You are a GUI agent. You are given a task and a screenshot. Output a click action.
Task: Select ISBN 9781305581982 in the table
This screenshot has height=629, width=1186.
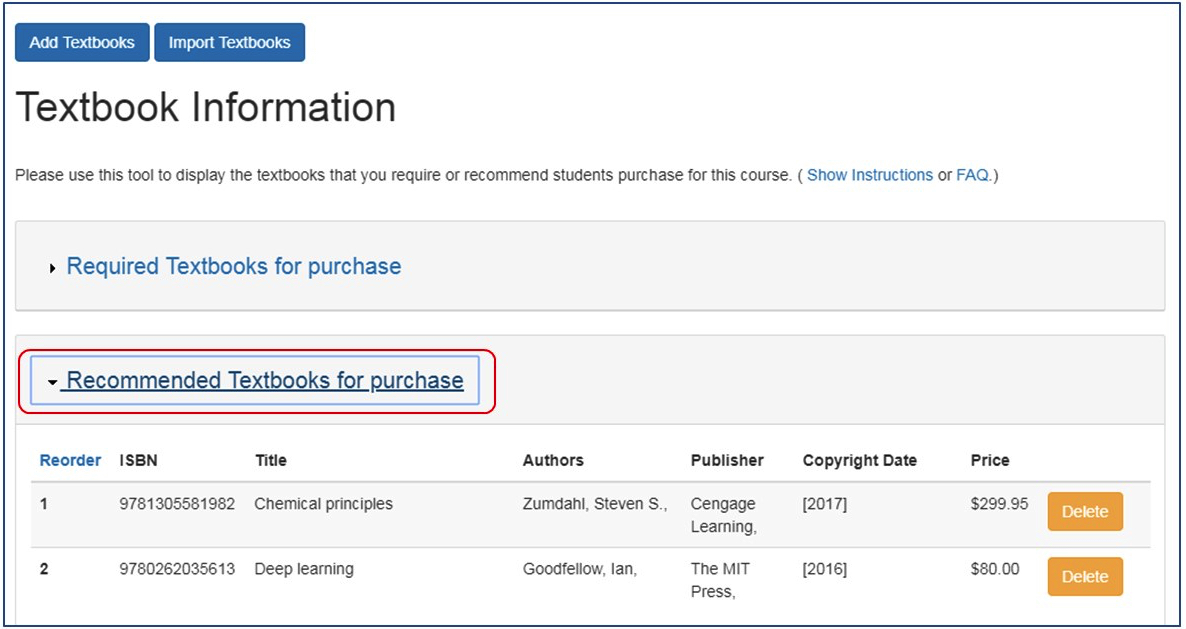pyautogui.click(x=177, y=504)
